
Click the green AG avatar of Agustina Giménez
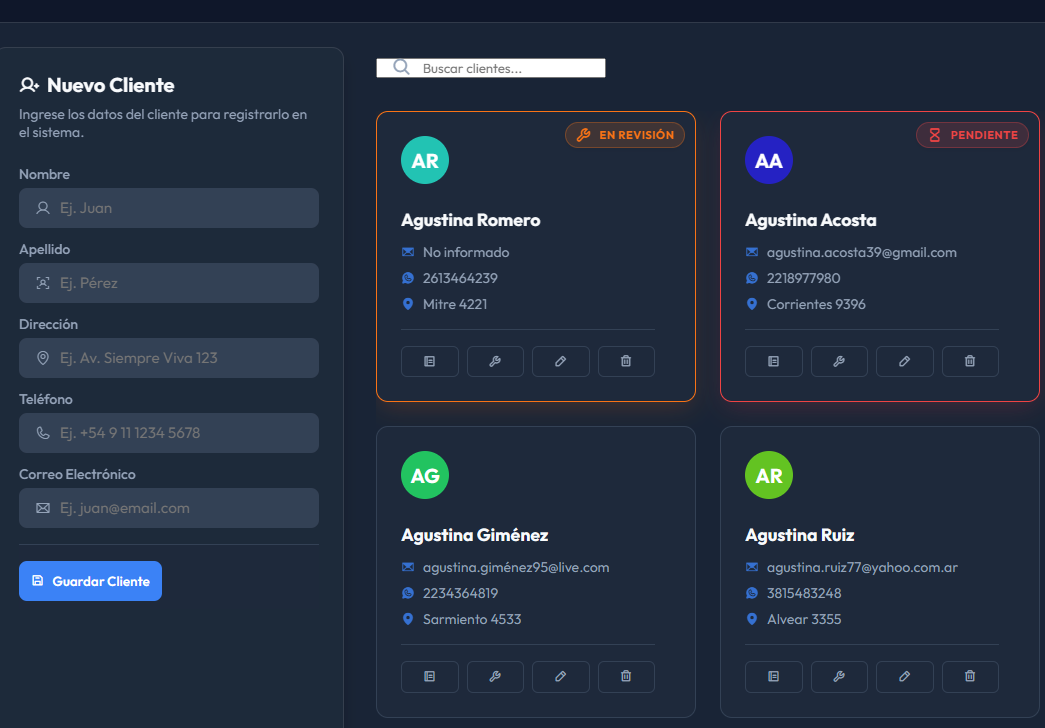pos(425,476)
